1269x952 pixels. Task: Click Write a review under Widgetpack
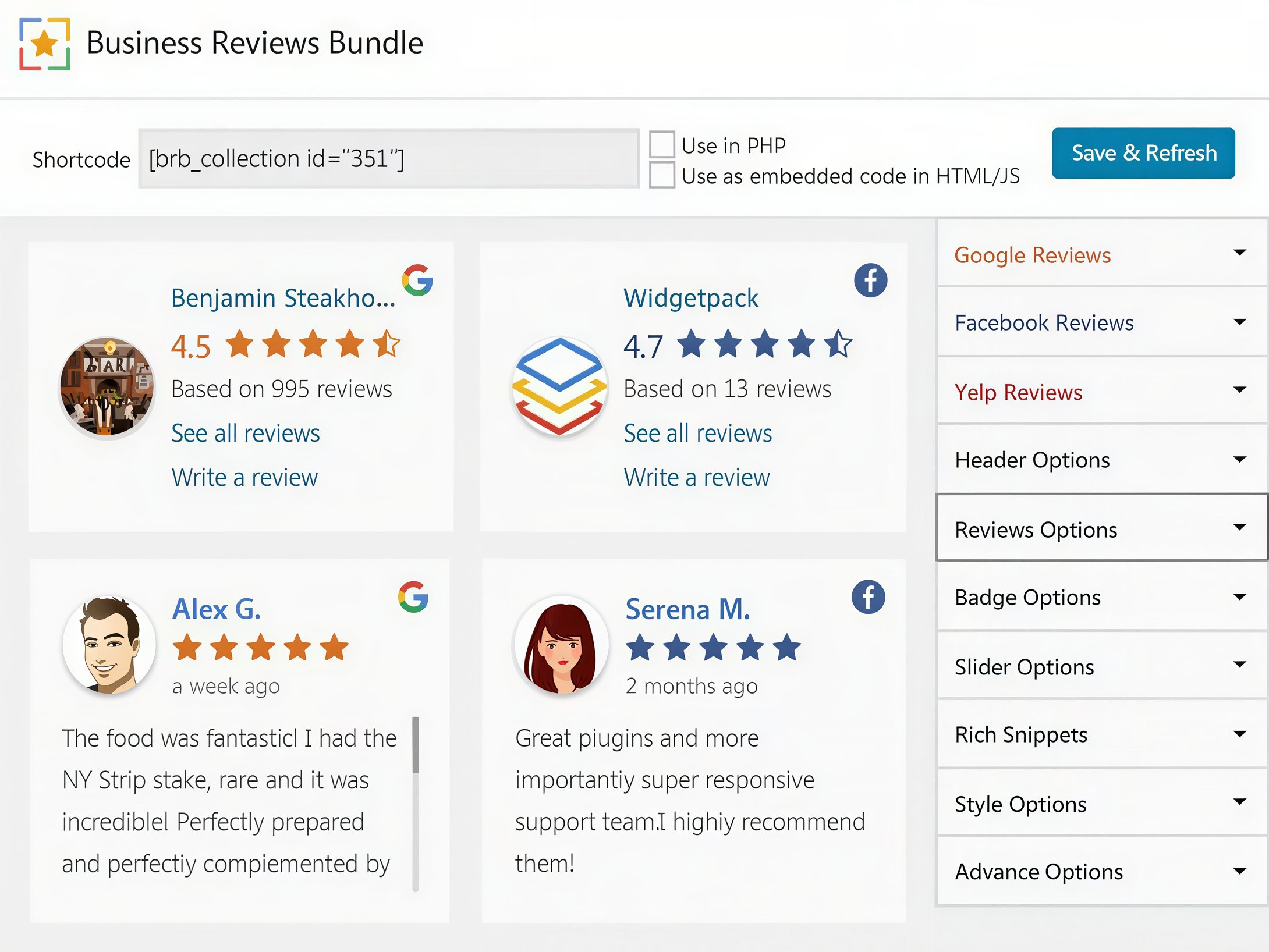click(697, 478)
